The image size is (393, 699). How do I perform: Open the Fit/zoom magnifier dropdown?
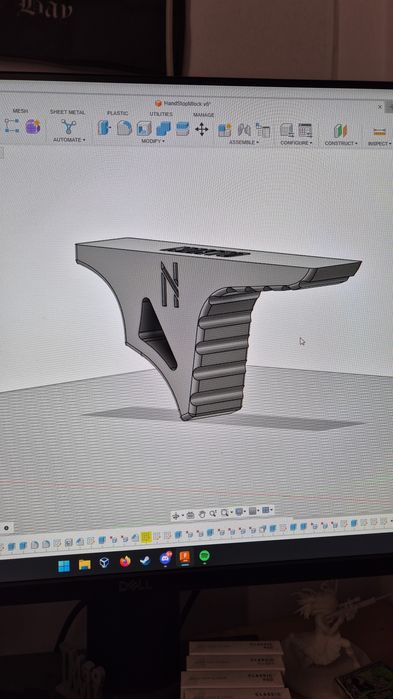point(226,513)
